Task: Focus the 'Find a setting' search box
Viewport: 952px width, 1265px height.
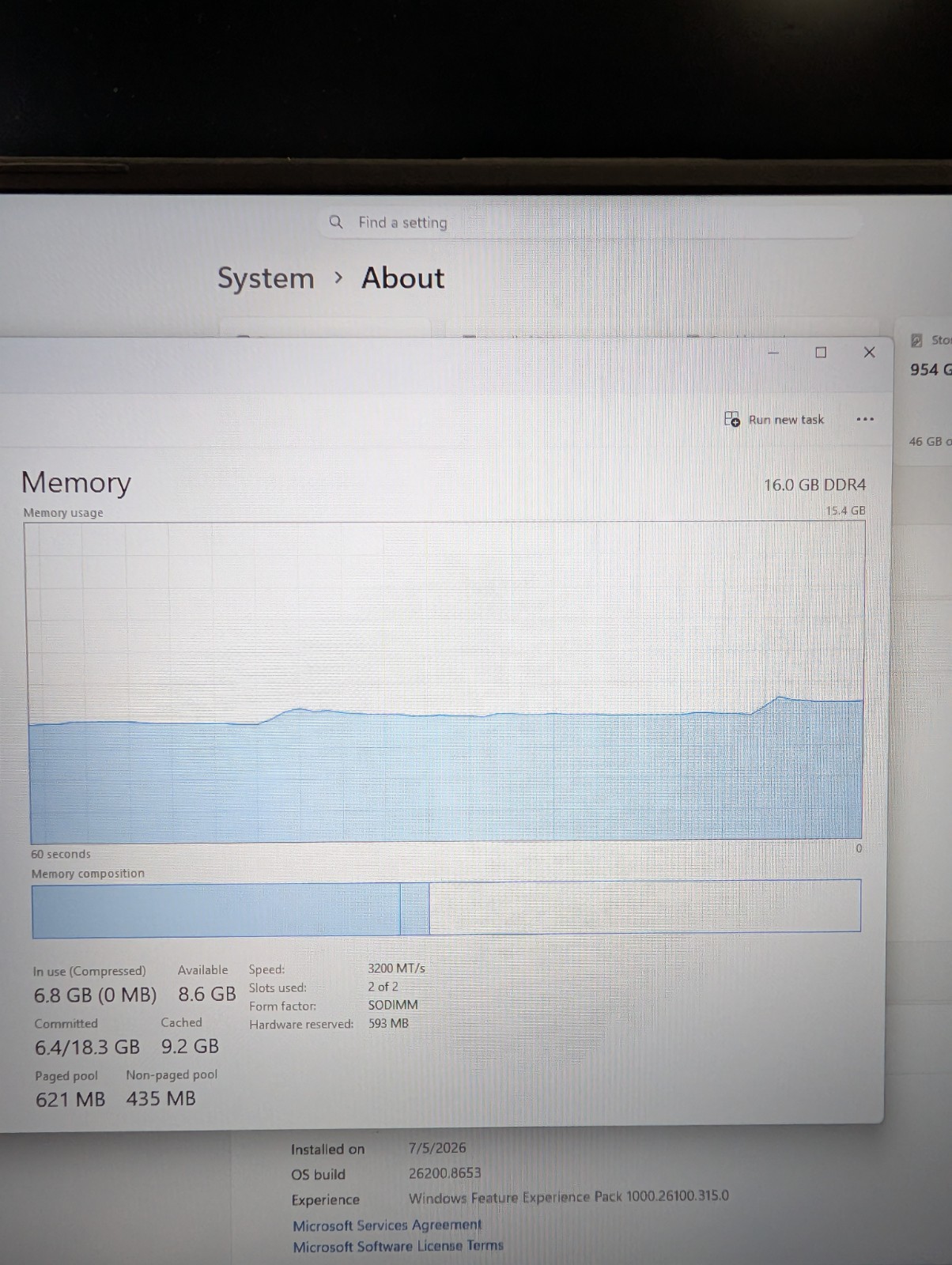Action: point(589,222)
